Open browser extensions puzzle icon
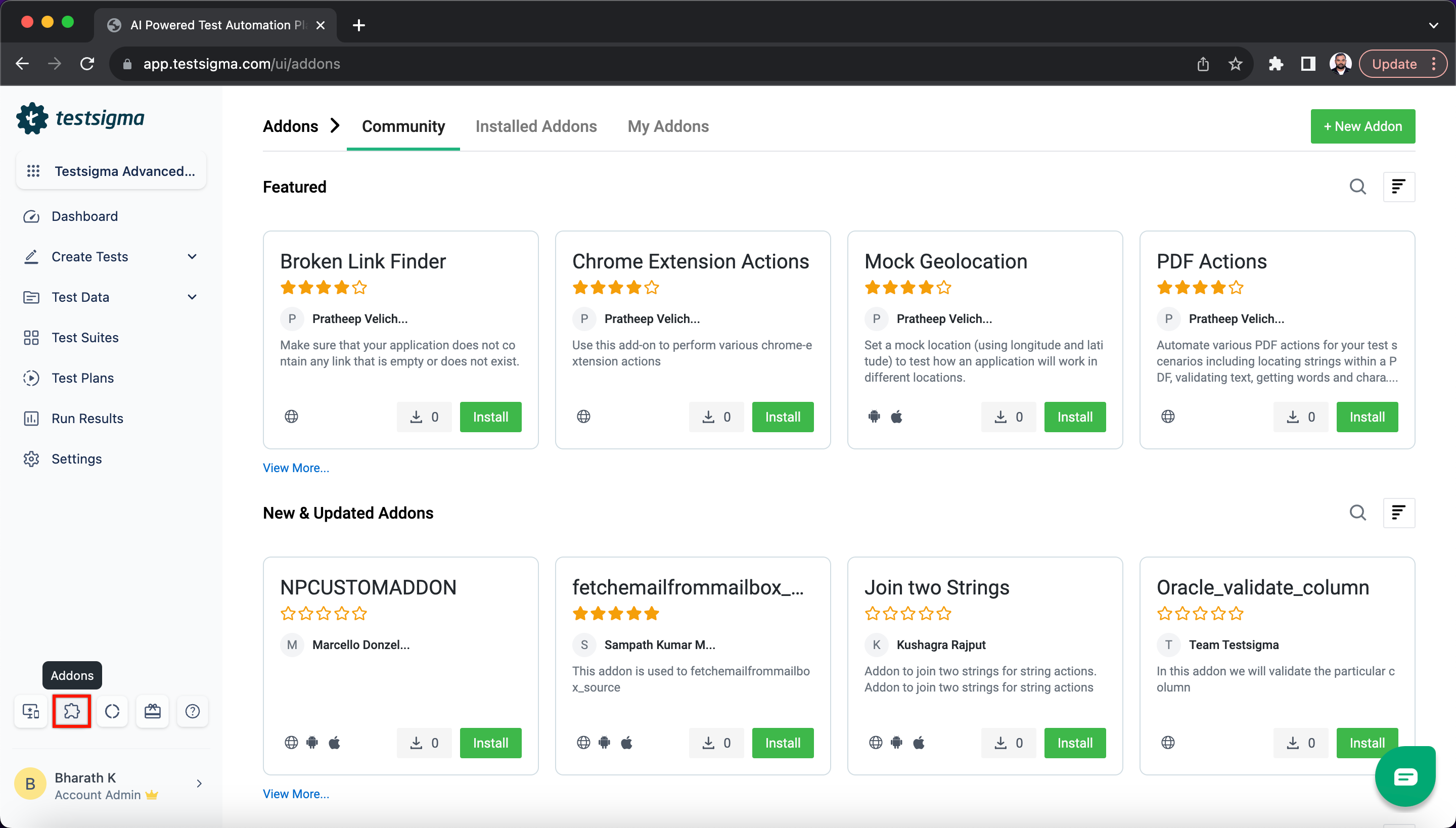Viewport: 1456px width, 828px height. (x=1276, y=64)
